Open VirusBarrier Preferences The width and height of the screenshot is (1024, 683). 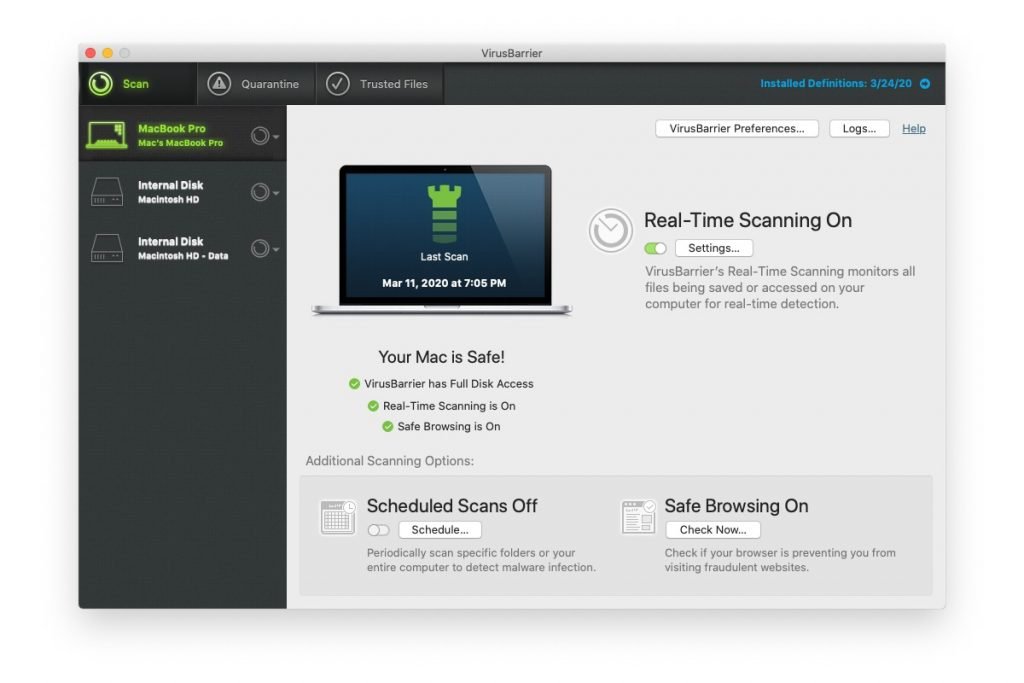click(737, 128)
